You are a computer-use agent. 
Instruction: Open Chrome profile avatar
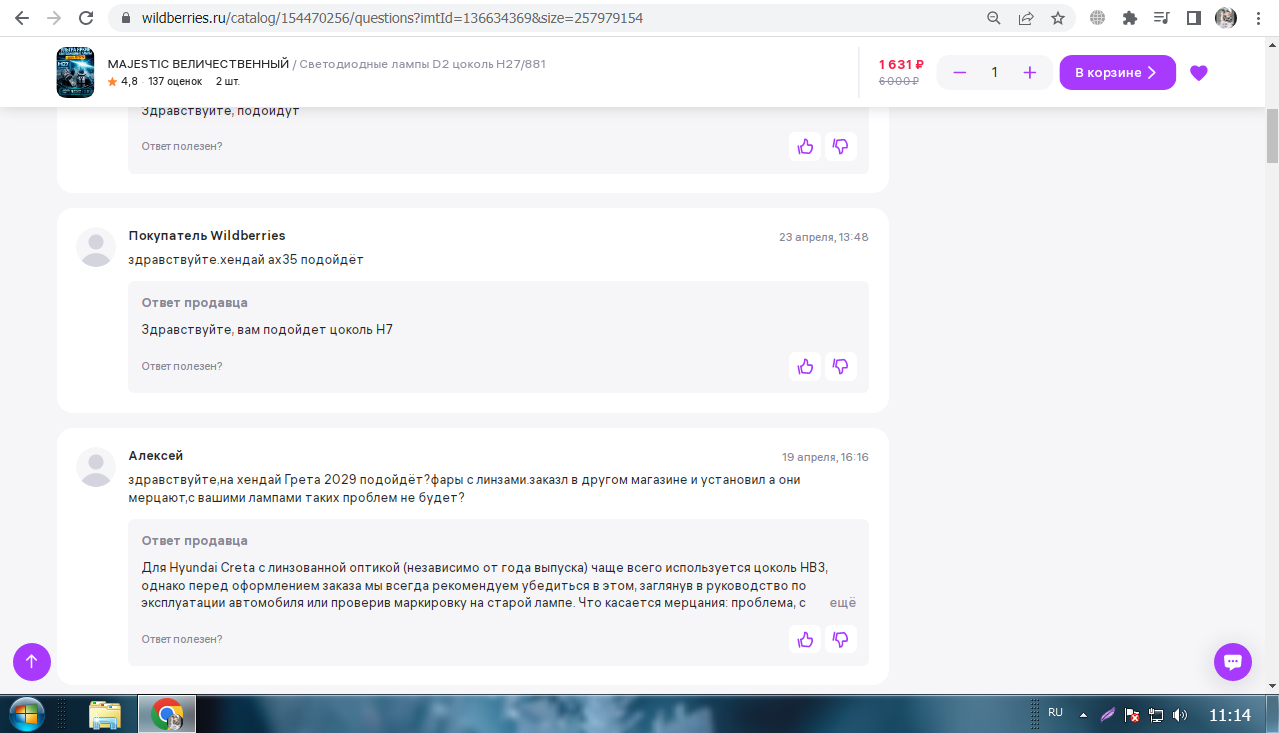tap(1226, 18)
